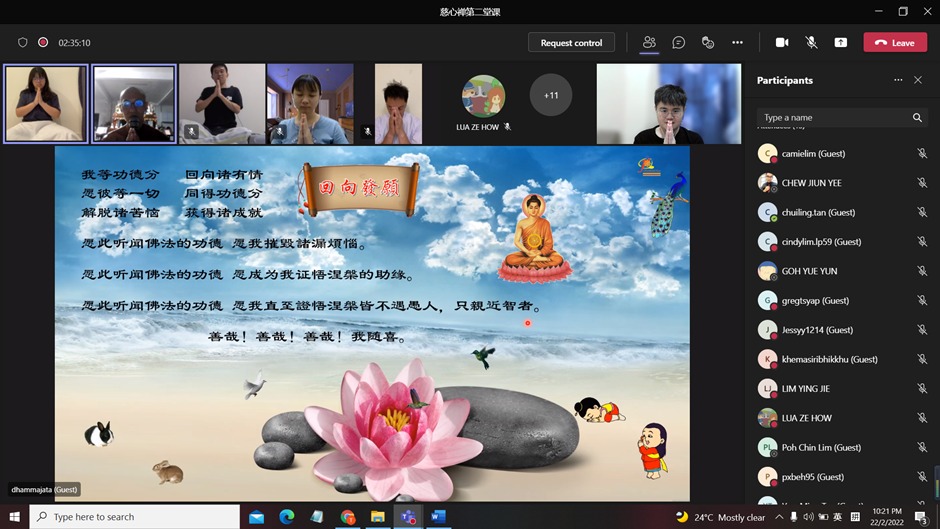
Task: Click chuiling.tan's muted mic icon
Action: 922,212
